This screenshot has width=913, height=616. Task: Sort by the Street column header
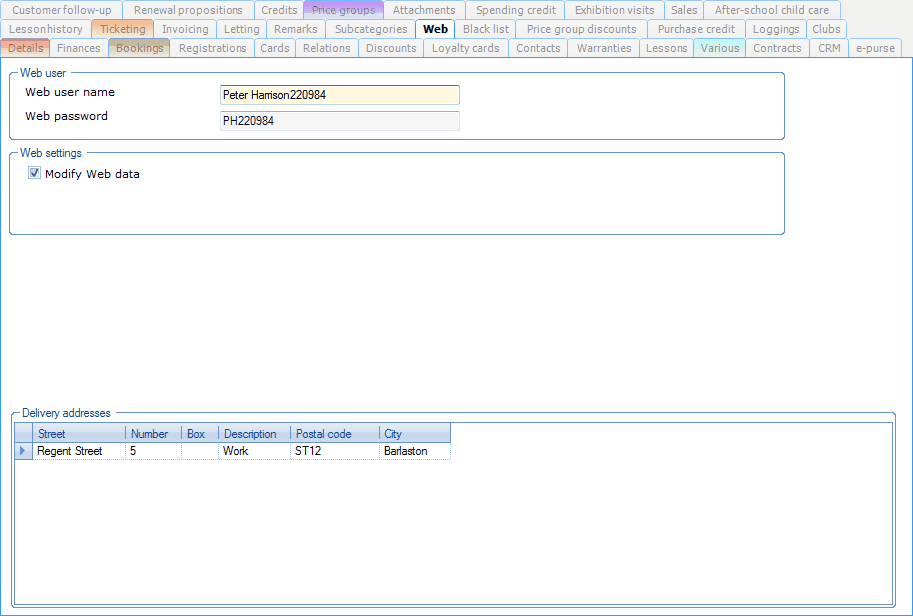click(x=79, y=434)
